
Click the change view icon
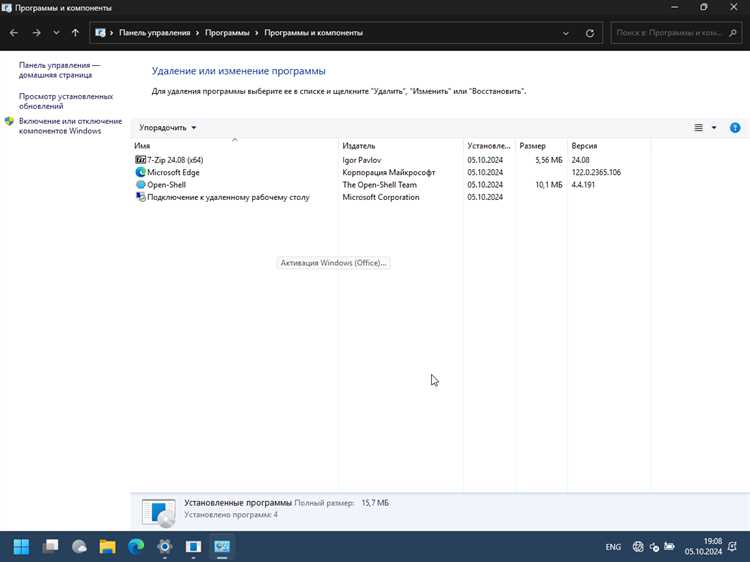(x=698, y=128)
